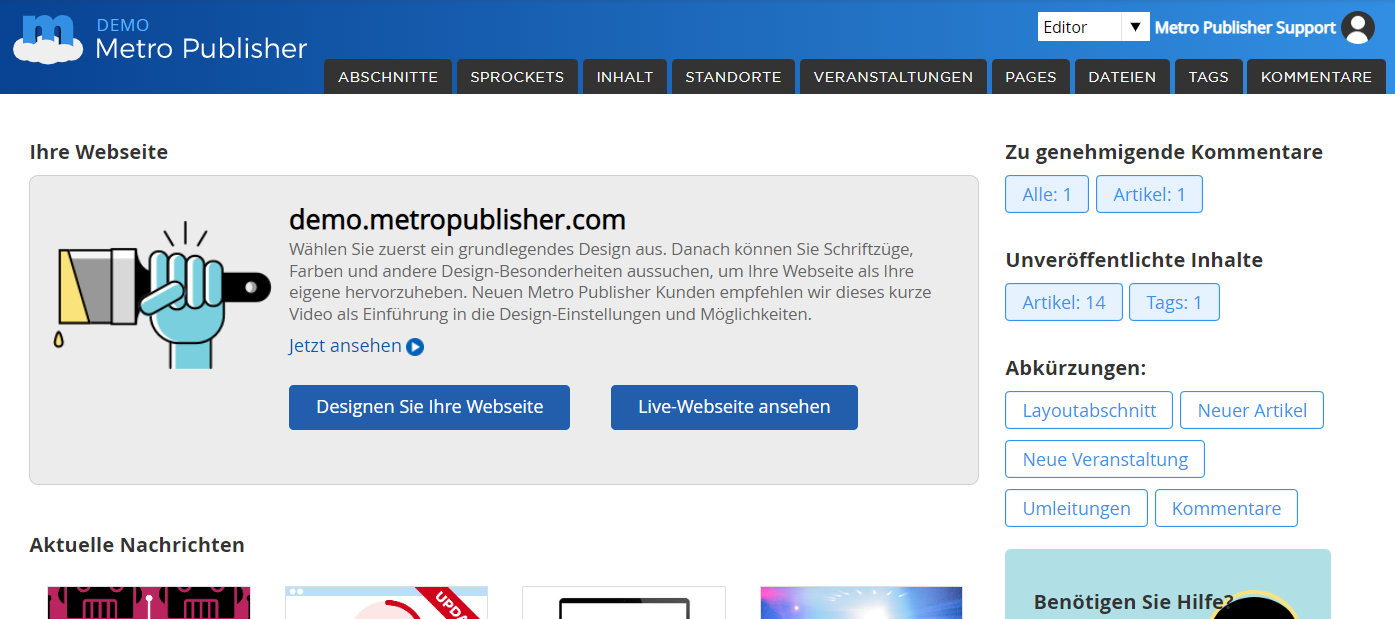
Task: Show all pending comments (Alle: 1)
Action: [x=1047, y=194]
